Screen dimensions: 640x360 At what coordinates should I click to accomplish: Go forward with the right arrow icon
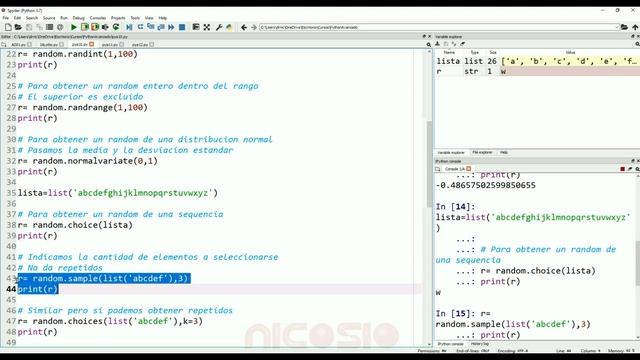[x=253, y=27]
